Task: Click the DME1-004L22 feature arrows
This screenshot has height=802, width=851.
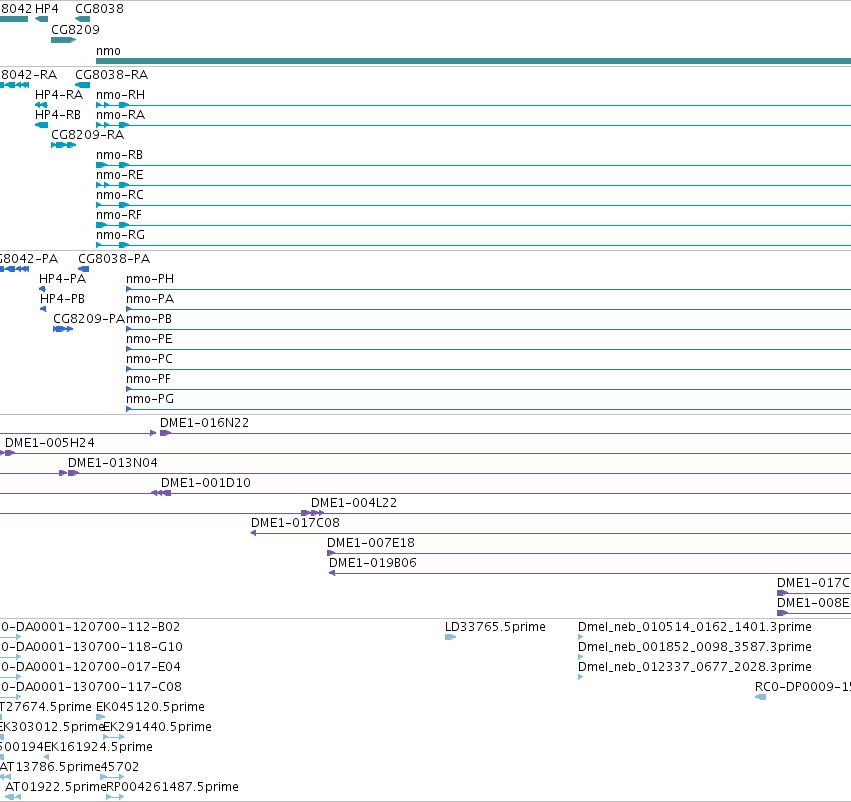Action: pos(313,513)
